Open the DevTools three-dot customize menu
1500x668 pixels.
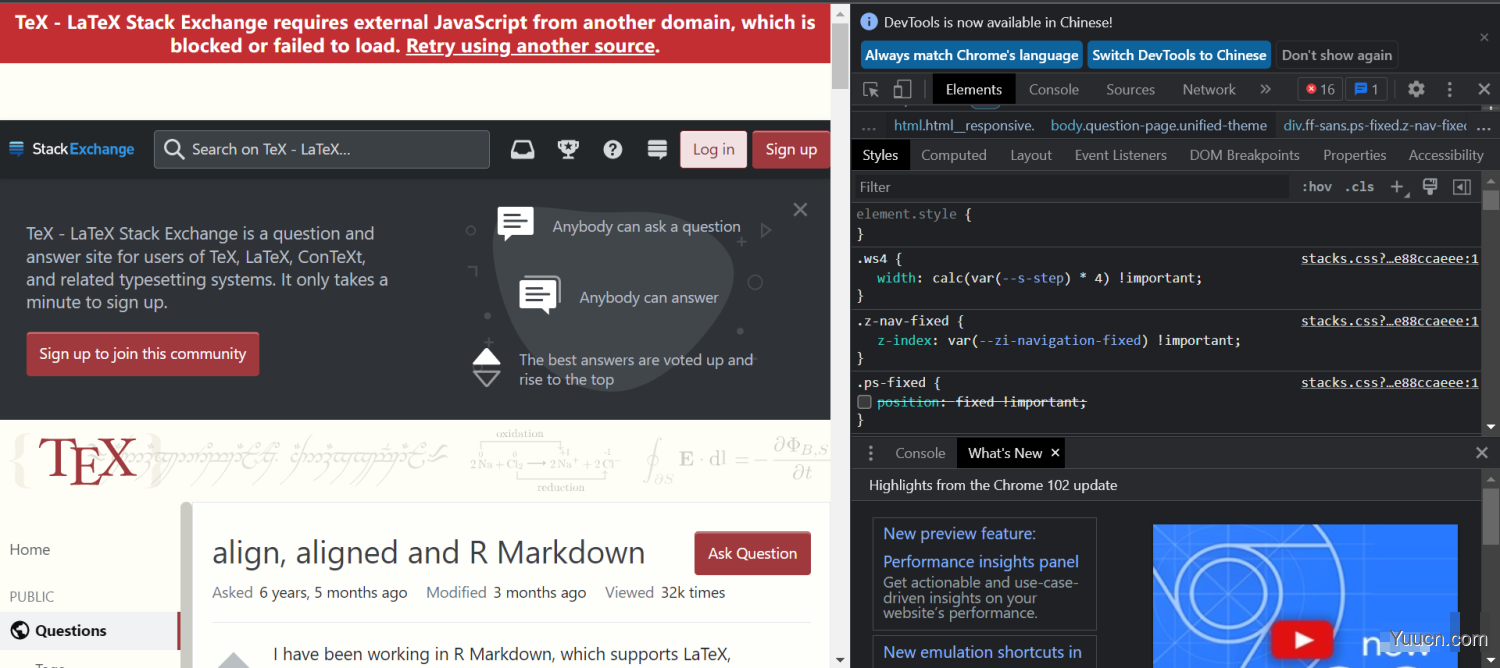pyautogui.click(x=1450, y=89)
